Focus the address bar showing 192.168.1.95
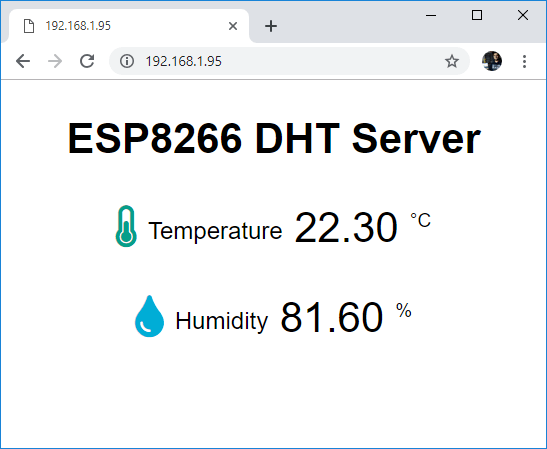Image resolution: width=547 pixels, height=449 pixels. 290,61
